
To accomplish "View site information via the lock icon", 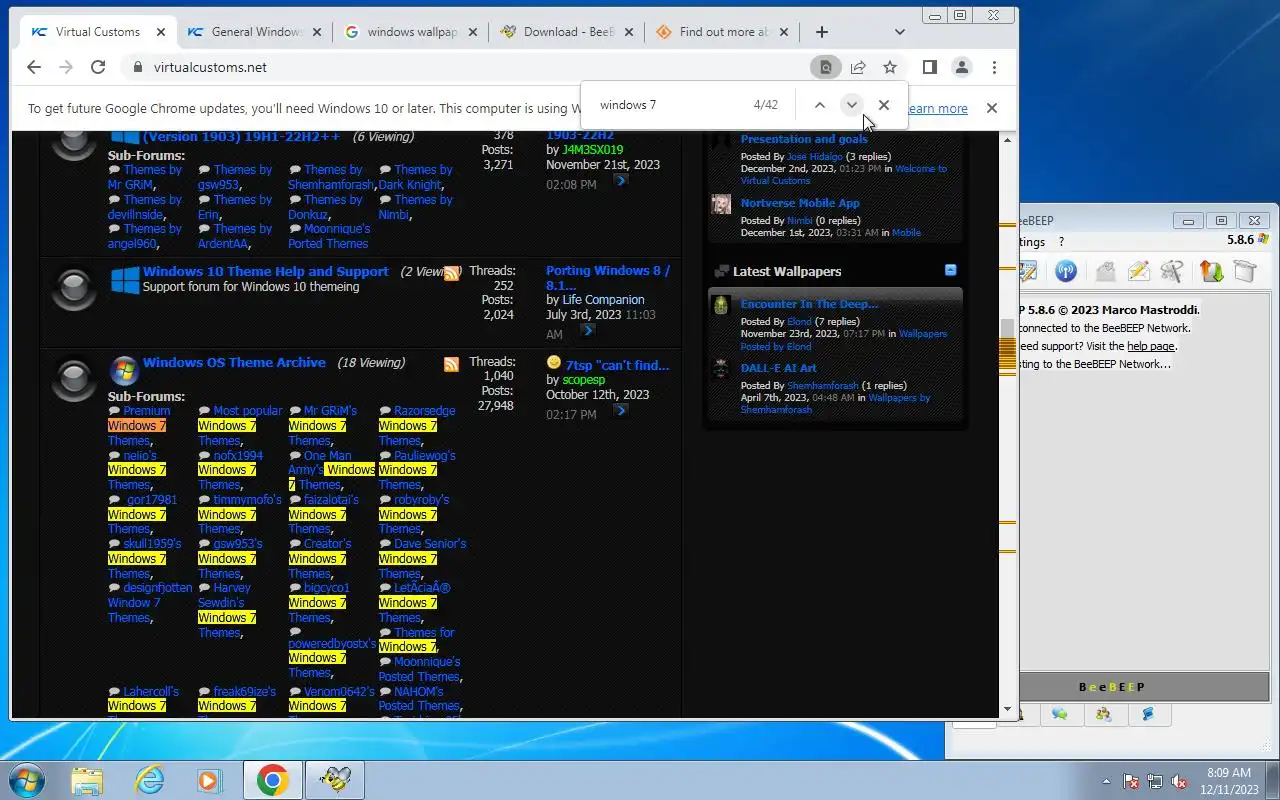I will (x=138, y=67).
